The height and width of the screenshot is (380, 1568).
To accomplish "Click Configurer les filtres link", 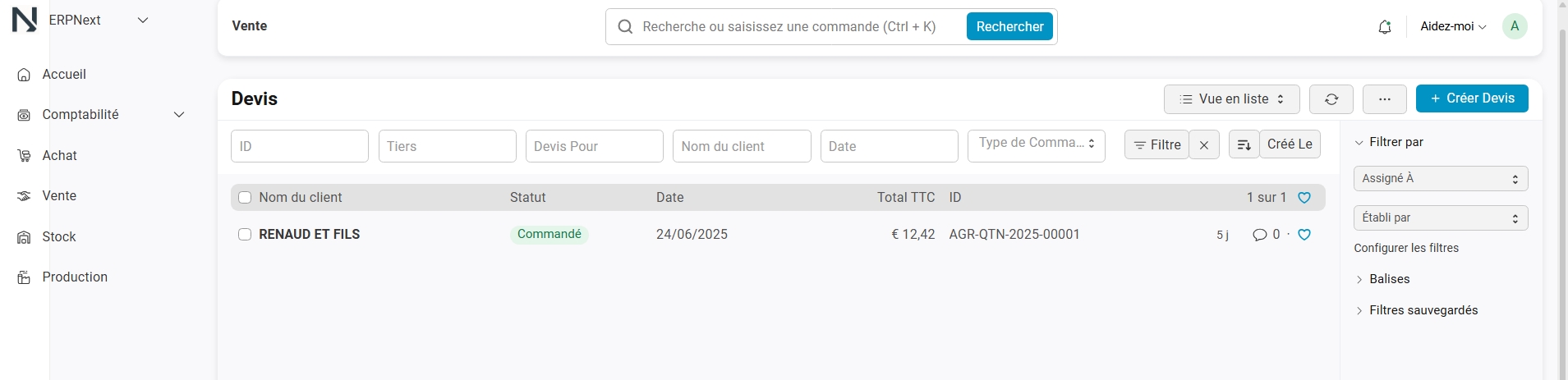I will [x=1406, y=248].
